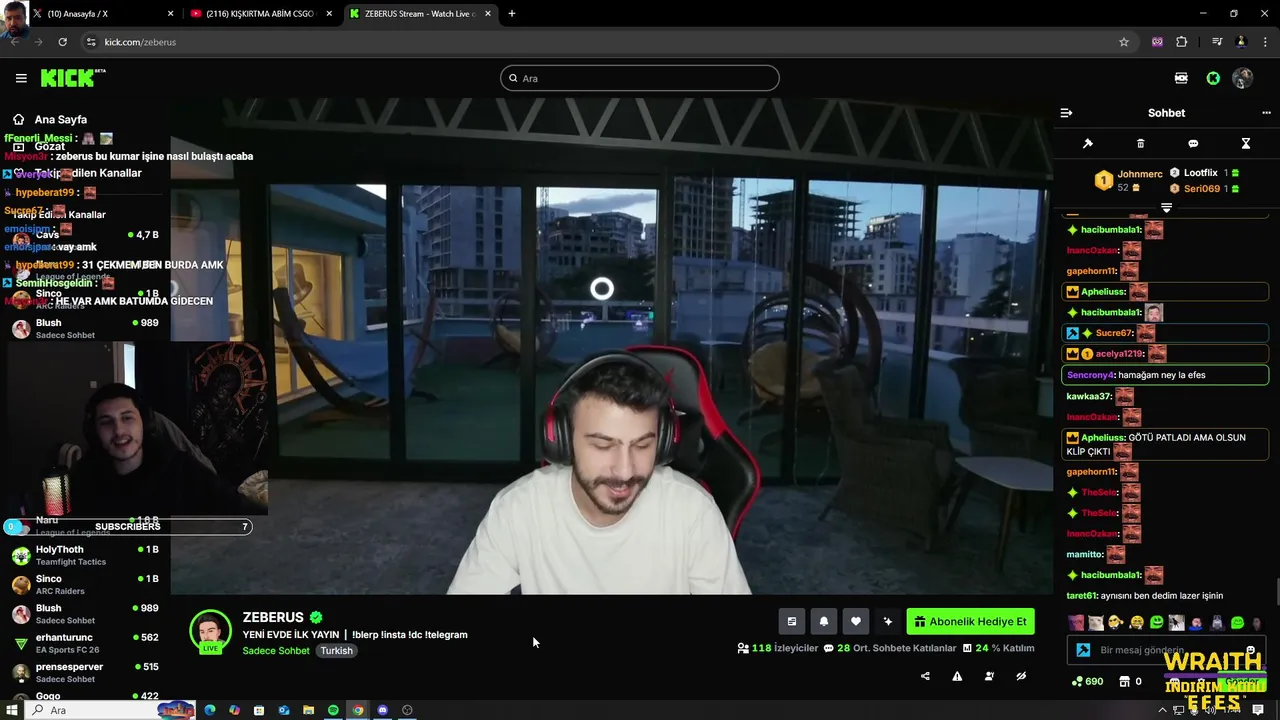This screenshot has width=1280, height=720.
Task: Open channel points balance 690
Action: coord(1087,681)
